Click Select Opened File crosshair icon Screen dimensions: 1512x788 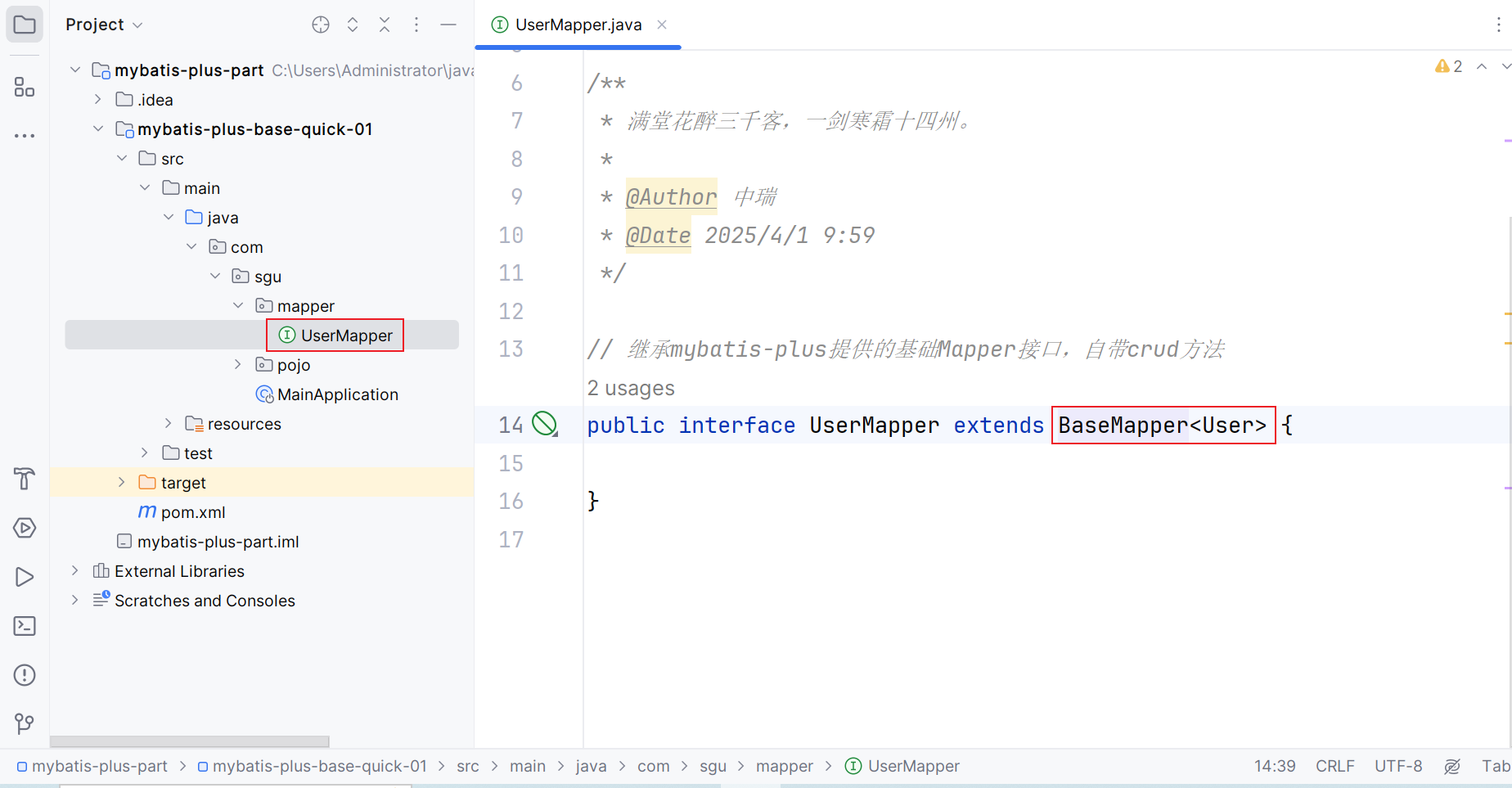(321, 25)
